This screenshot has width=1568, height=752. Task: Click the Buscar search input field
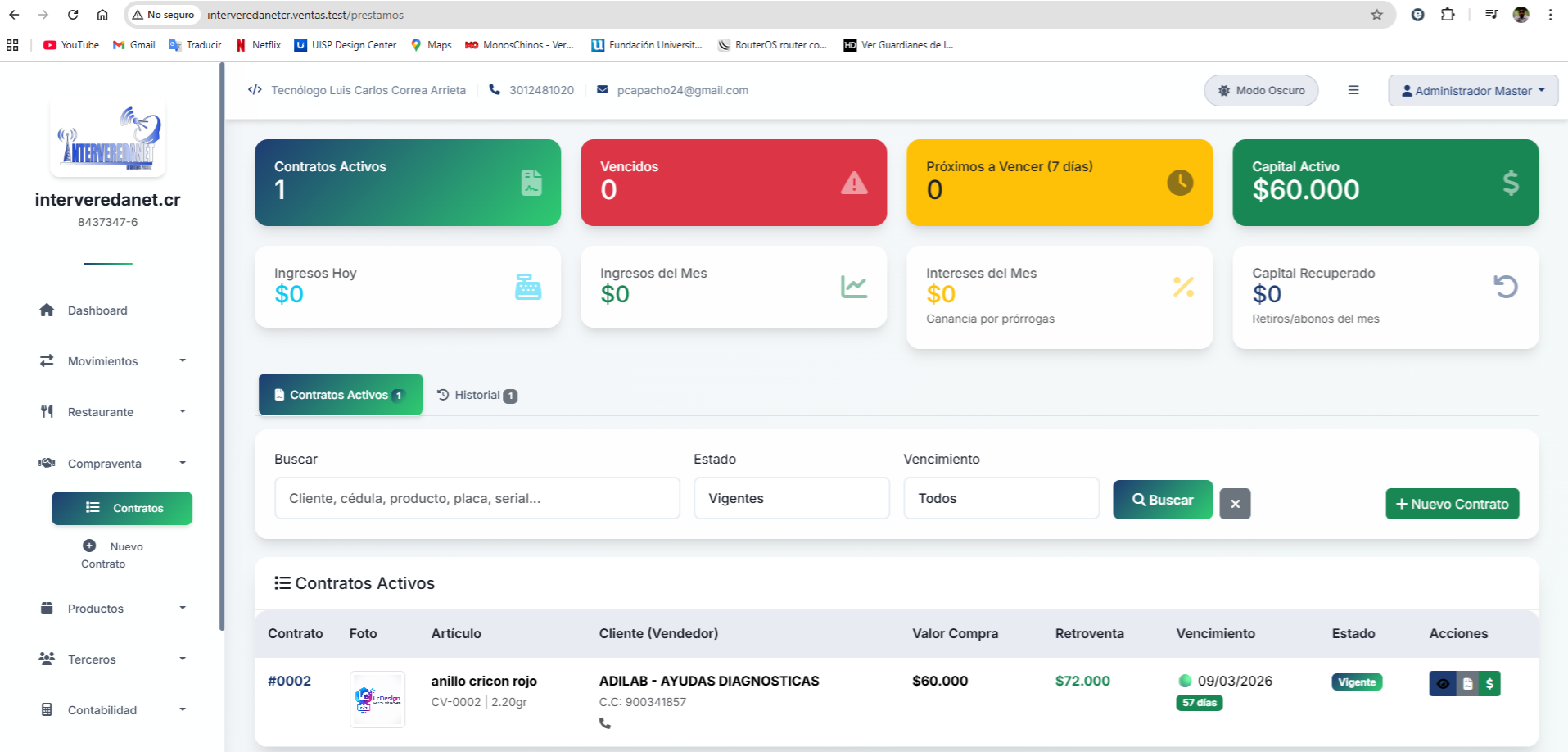pyautogui.click(x=477, y=497)
